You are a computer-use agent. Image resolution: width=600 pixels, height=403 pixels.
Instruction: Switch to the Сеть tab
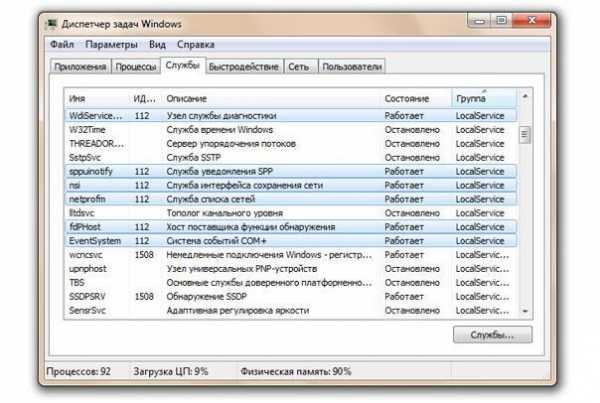299,67
